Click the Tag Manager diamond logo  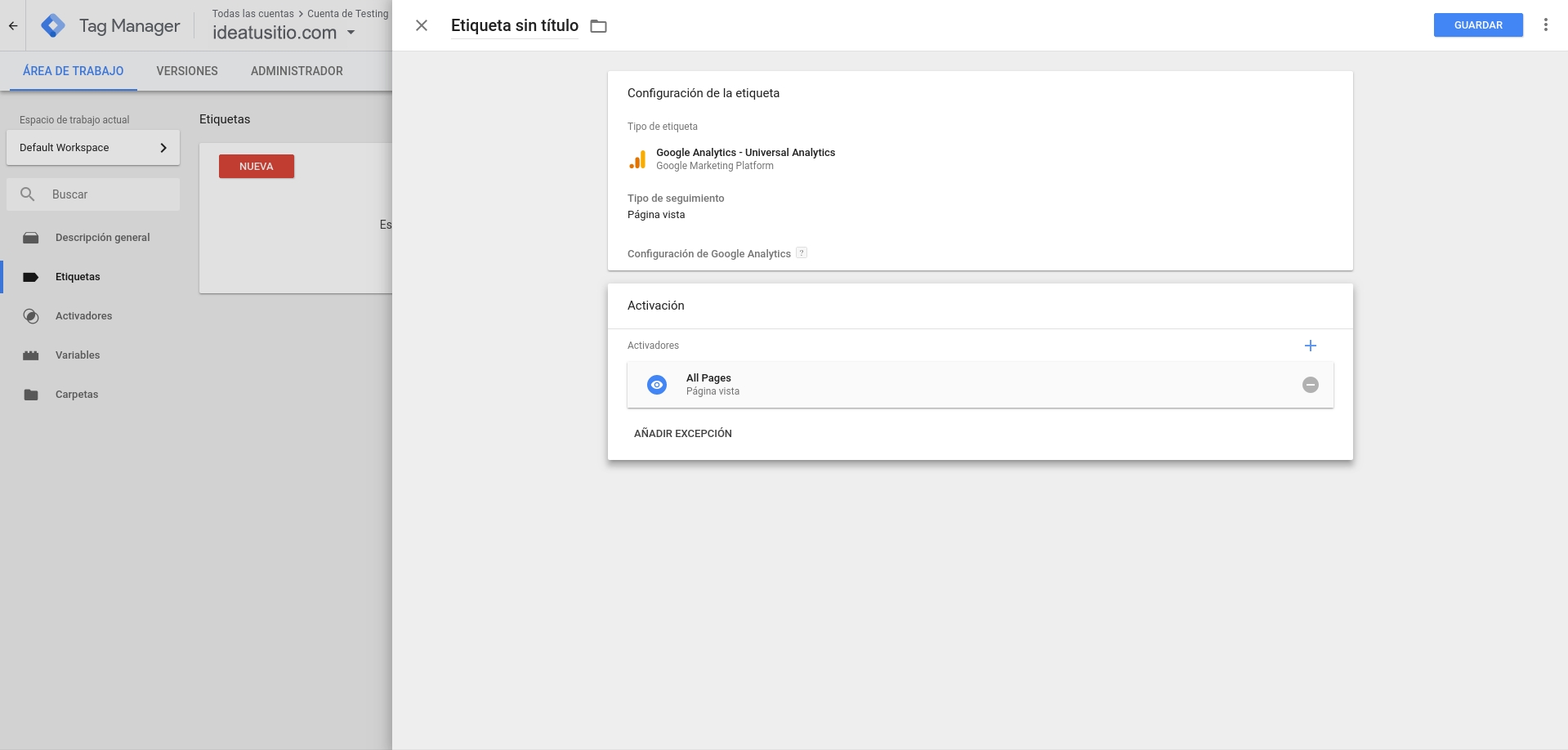point(53,26)
